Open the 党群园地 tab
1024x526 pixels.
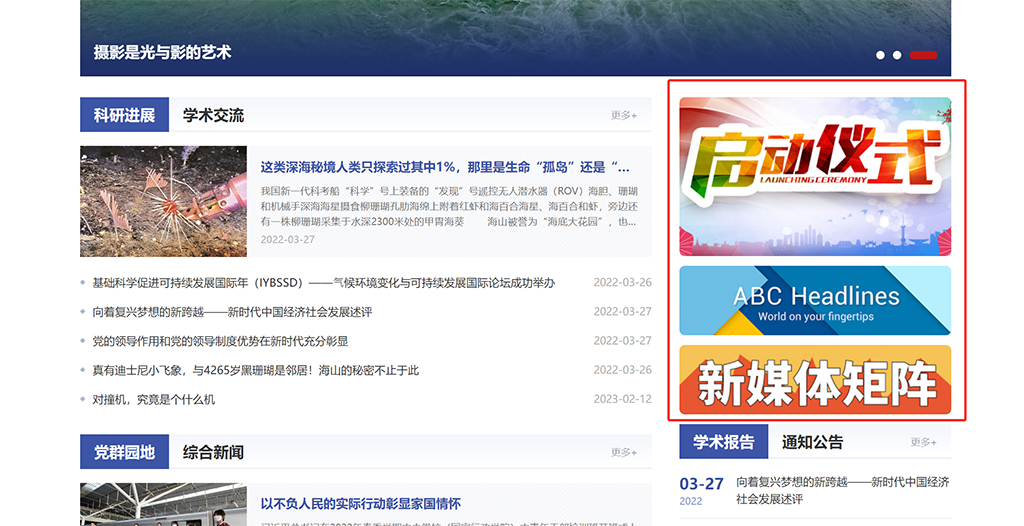click(124, 452)
